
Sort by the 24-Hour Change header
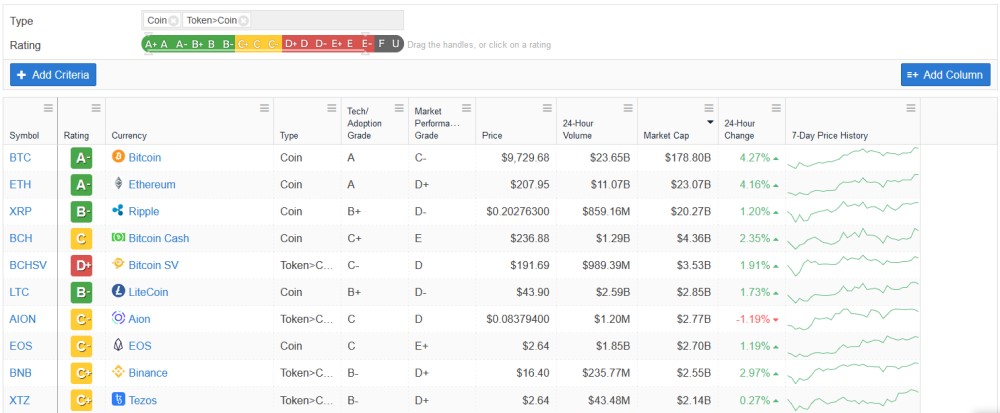tap(740, 129)
